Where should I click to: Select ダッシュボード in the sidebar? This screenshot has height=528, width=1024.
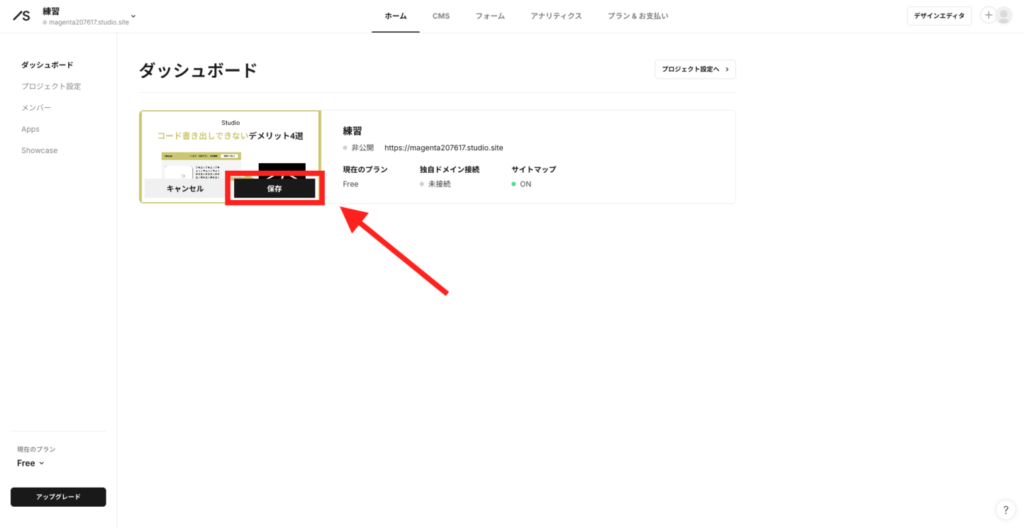click(x=47, y=65)
